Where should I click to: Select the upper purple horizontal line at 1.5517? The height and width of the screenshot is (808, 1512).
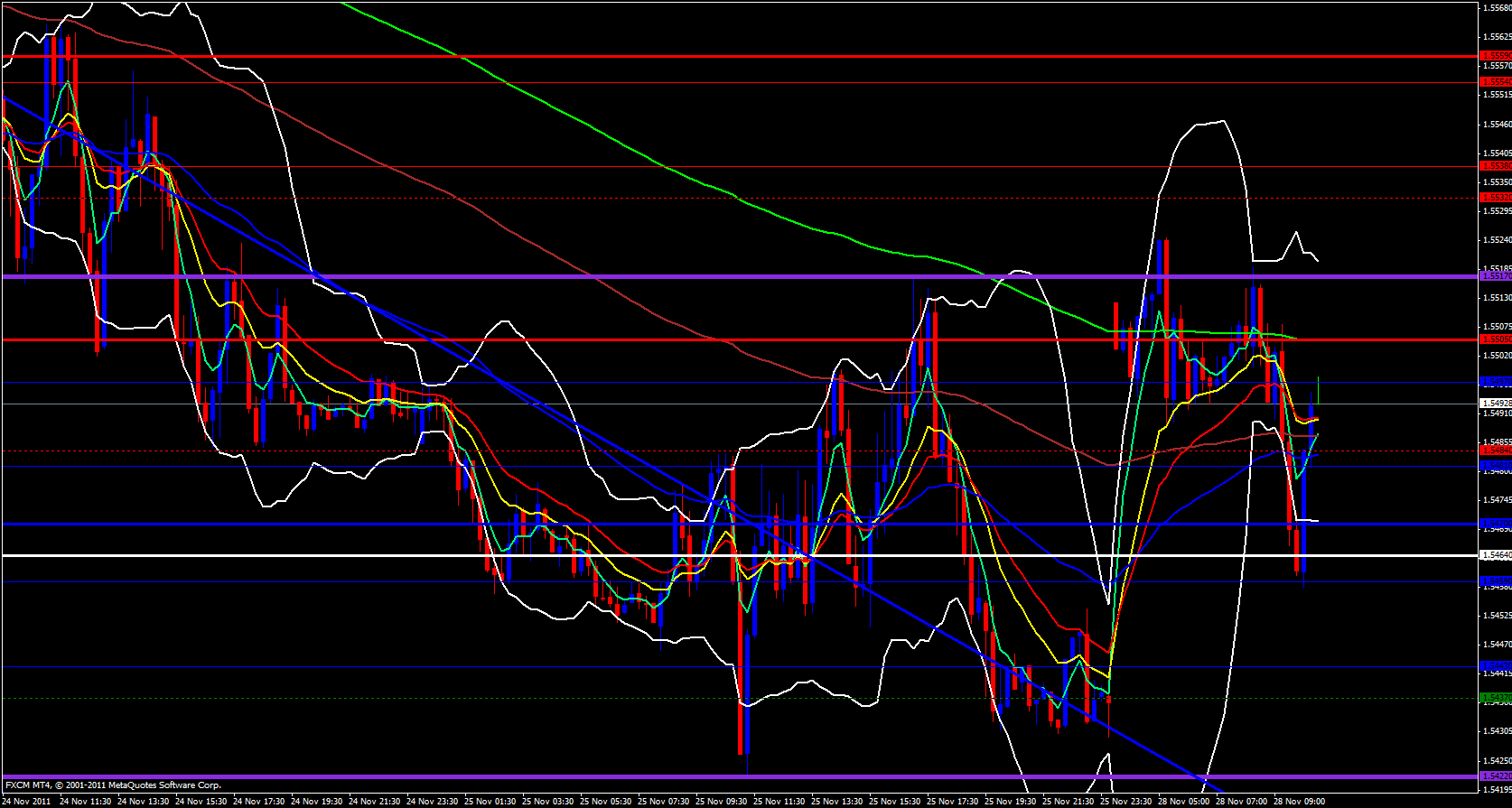632,276
